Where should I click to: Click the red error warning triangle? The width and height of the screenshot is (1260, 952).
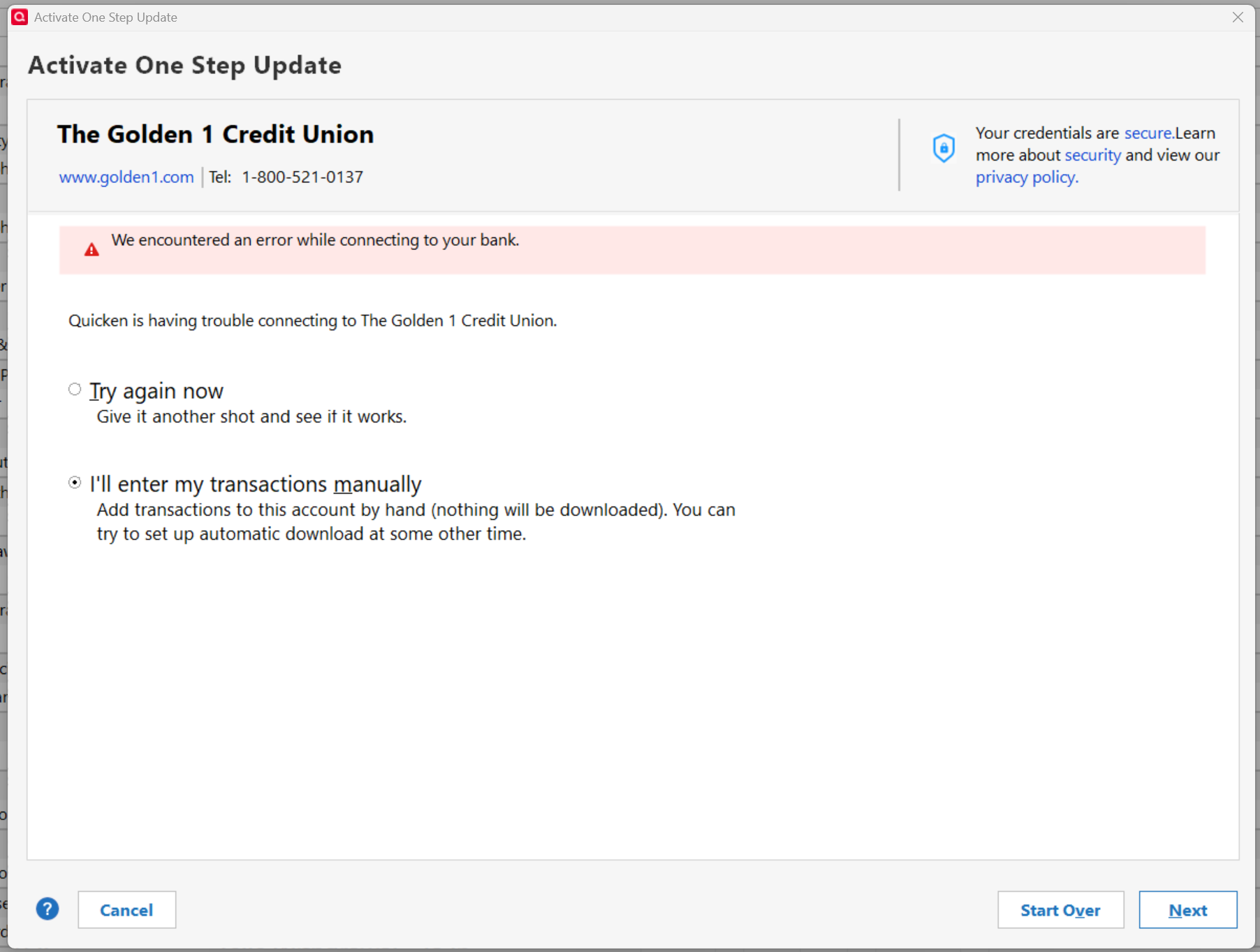91,249
